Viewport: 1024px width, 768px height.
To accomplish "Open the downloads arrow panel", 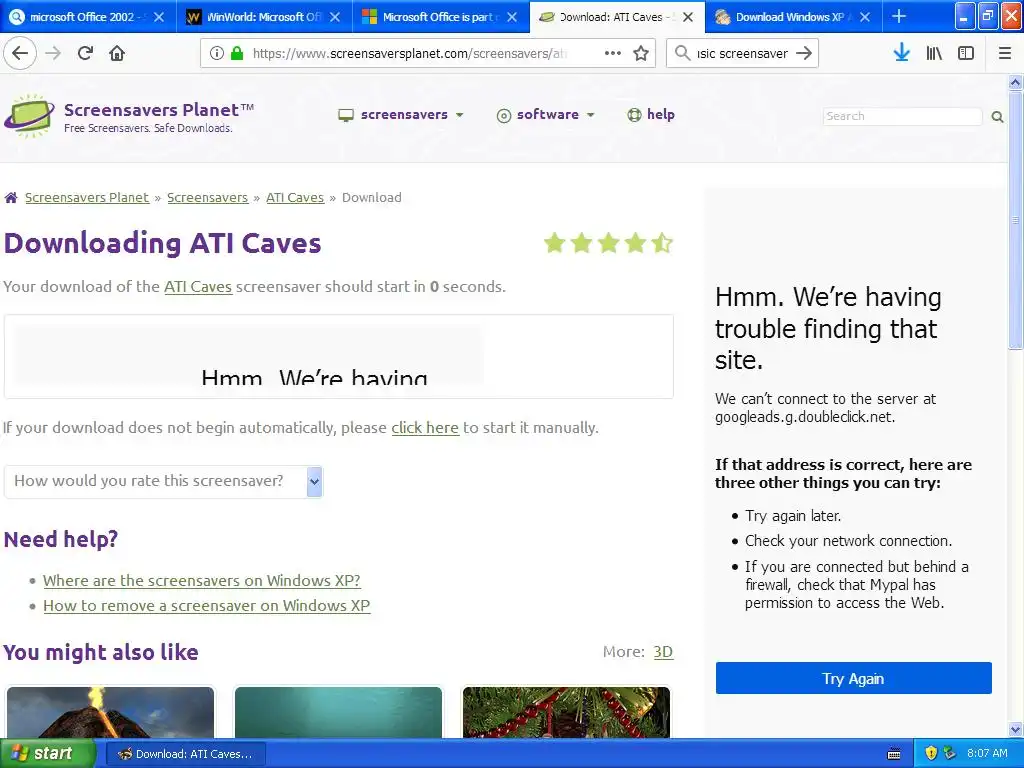I will (902, 52).
